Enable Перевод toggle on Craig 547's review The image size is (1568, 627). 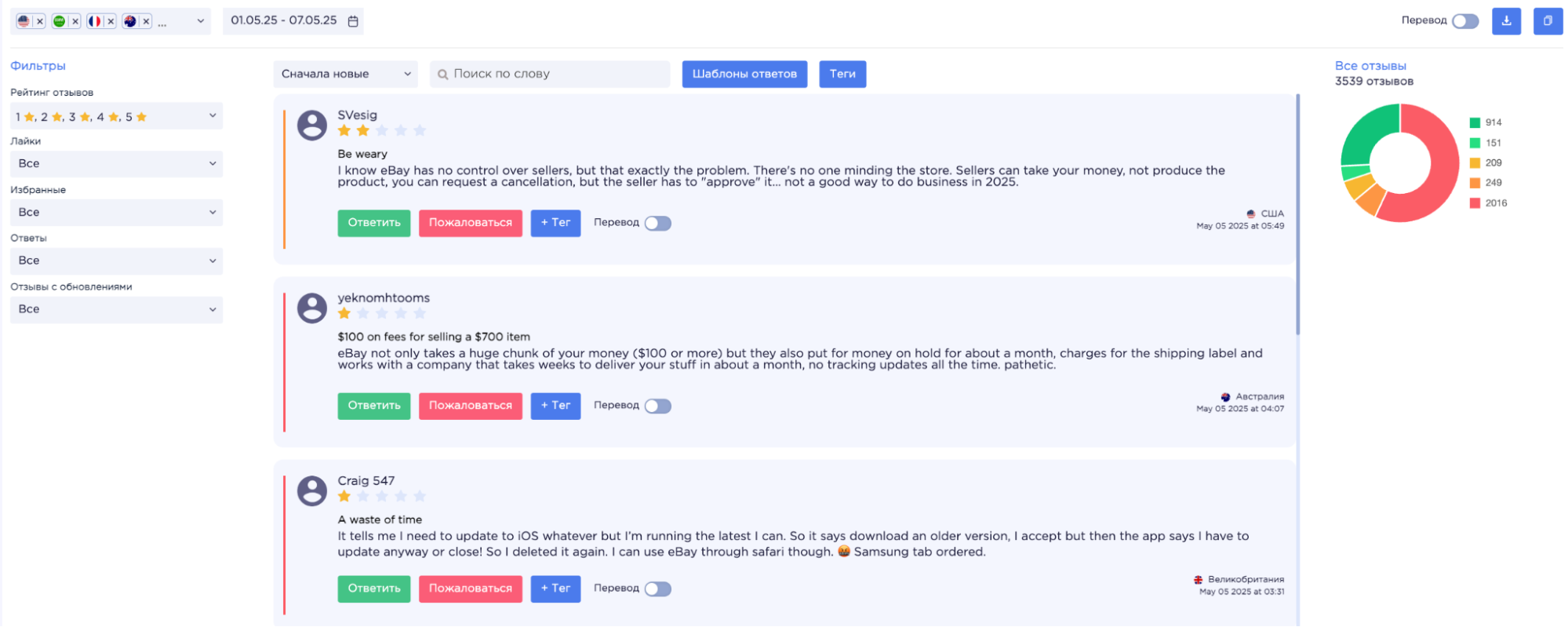(658, 589)
